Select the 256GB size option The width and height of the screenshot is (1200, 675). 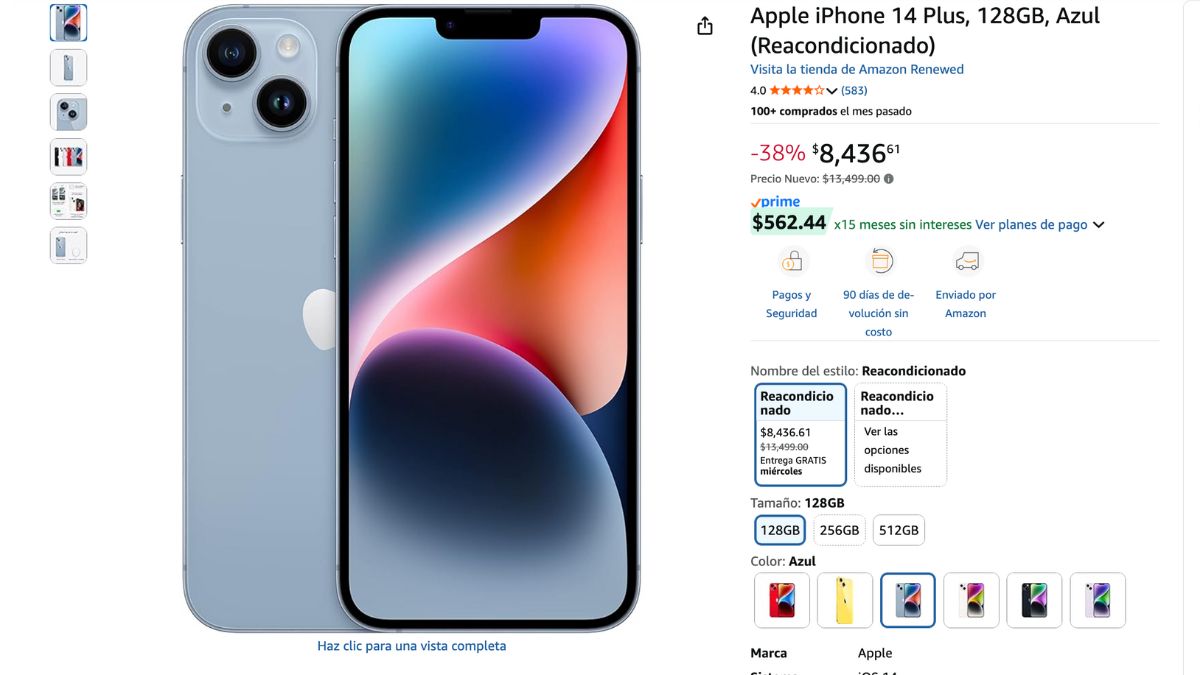coord(839,530)
